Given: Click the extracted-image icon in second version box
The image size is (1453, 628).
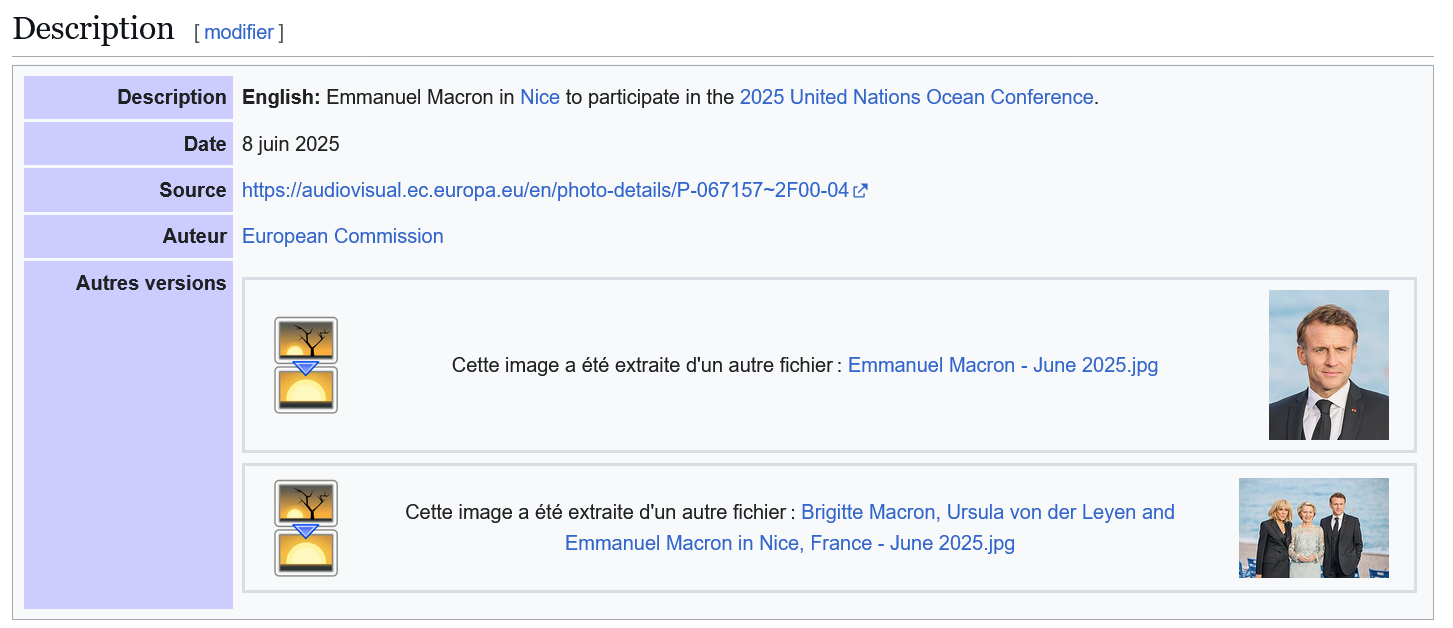Looking at the screenshot, I should point(306,528).
